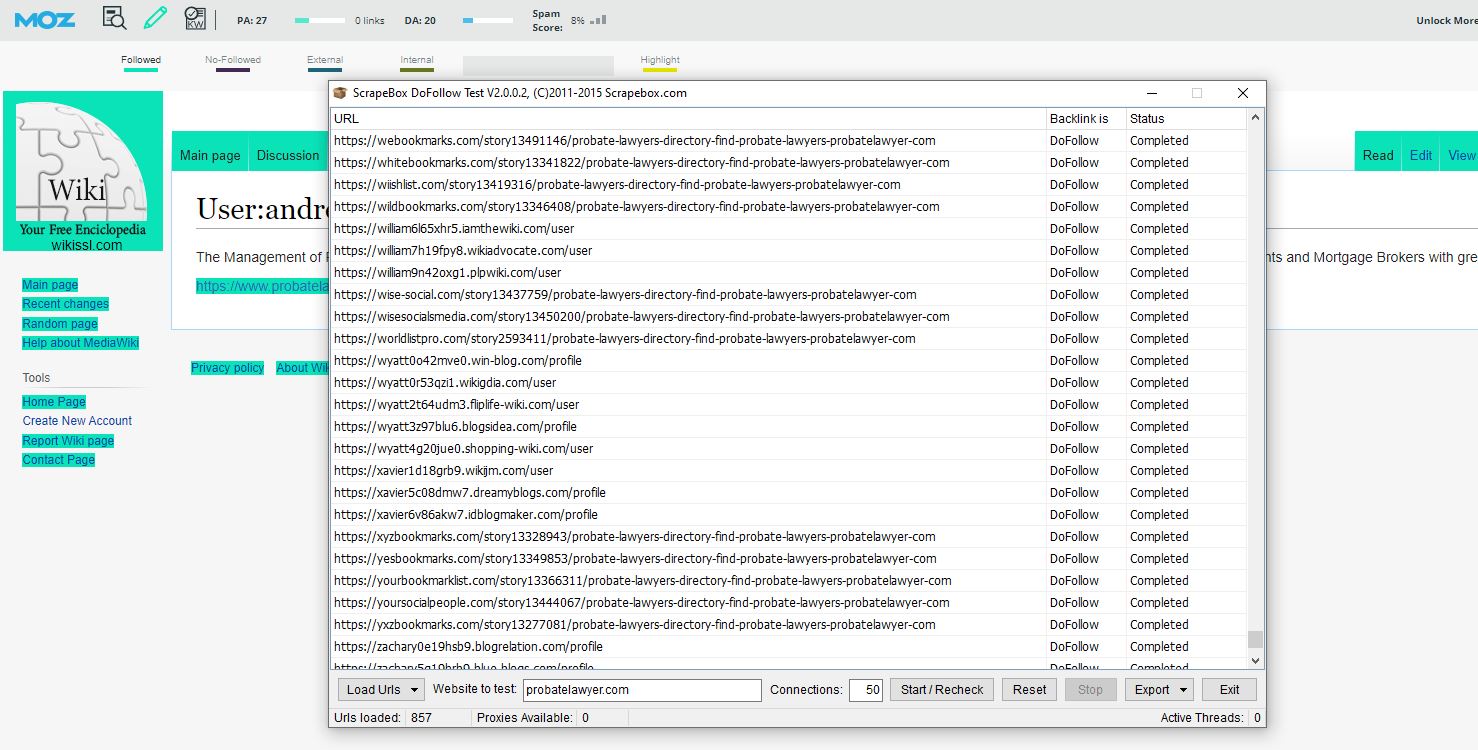The width and height of the screenshot is (1478, 750).
Task: Follow the Recent changes sidebar link
Action: click(66, 304)
